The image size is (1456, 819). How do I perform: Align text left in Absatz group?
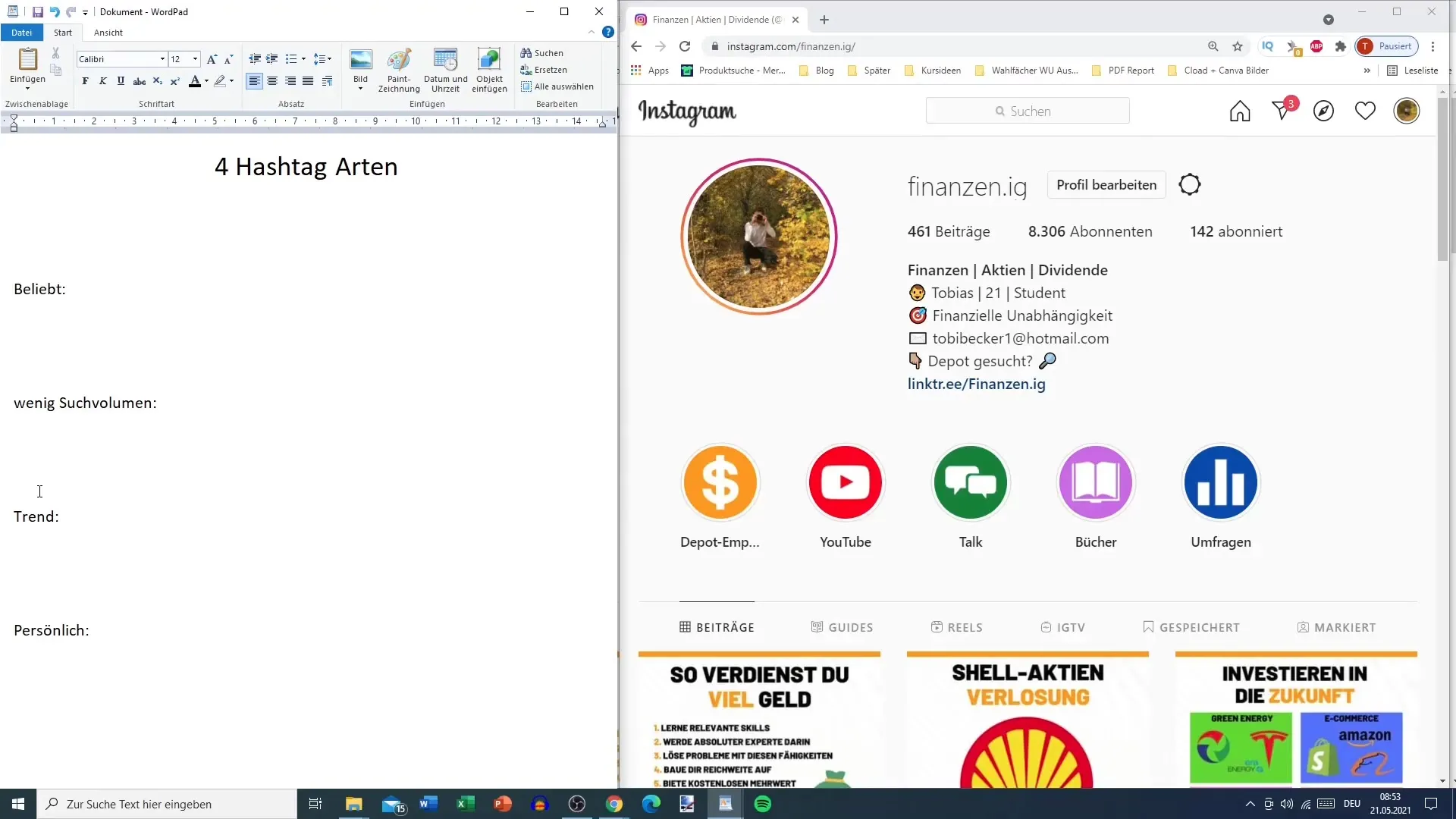point(255,81)
